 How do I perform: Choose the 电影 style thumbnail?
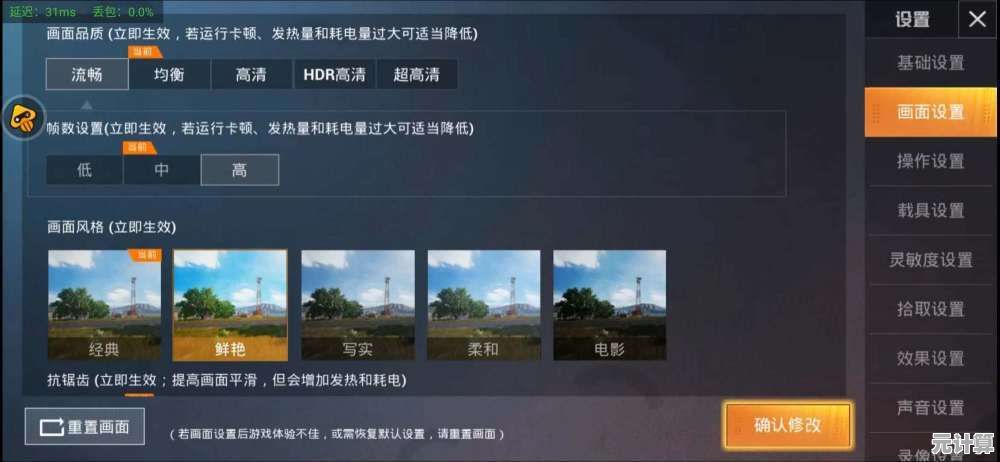[610, 305]
